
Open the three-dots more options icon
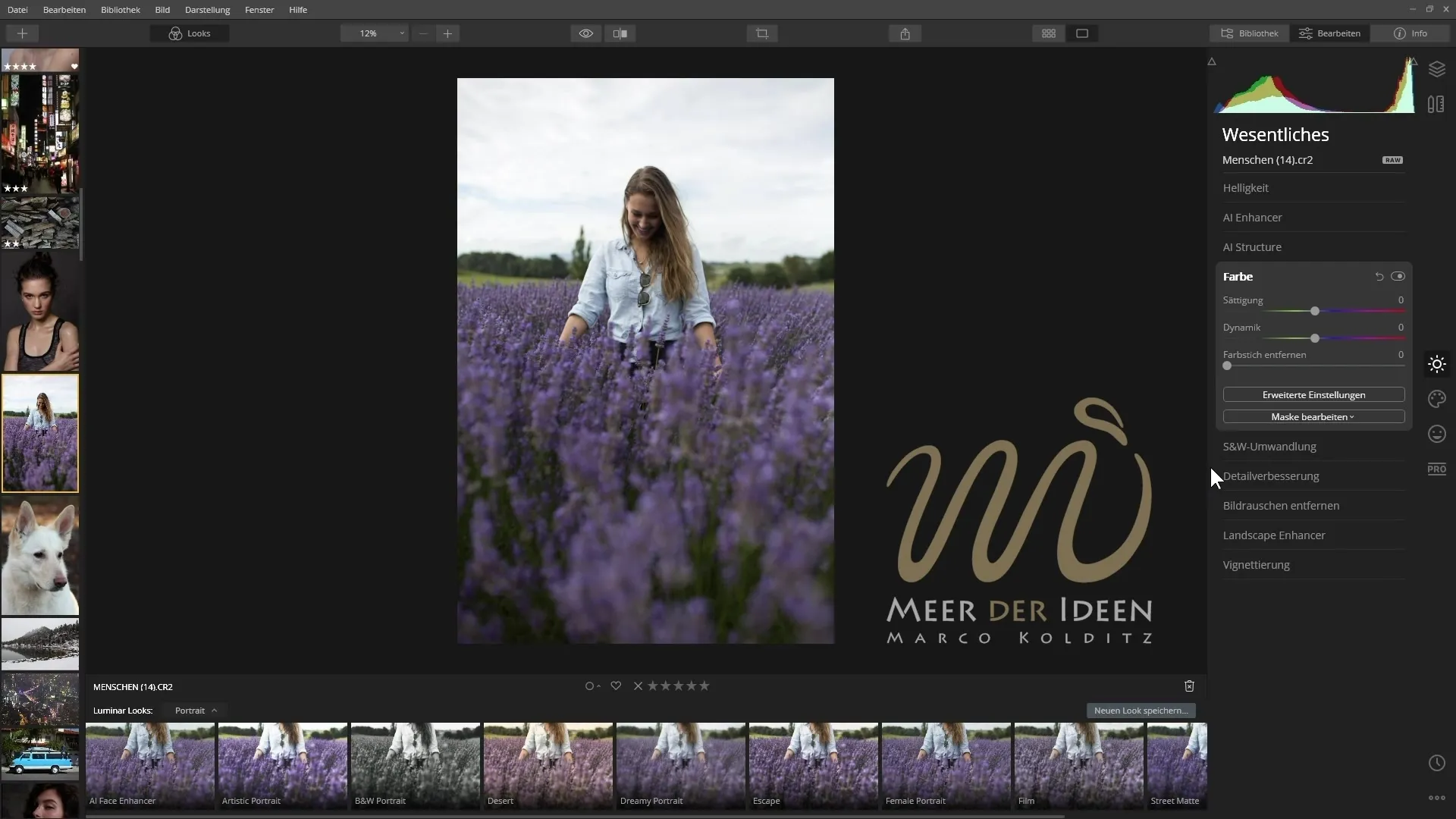(x=1436, y=798)
